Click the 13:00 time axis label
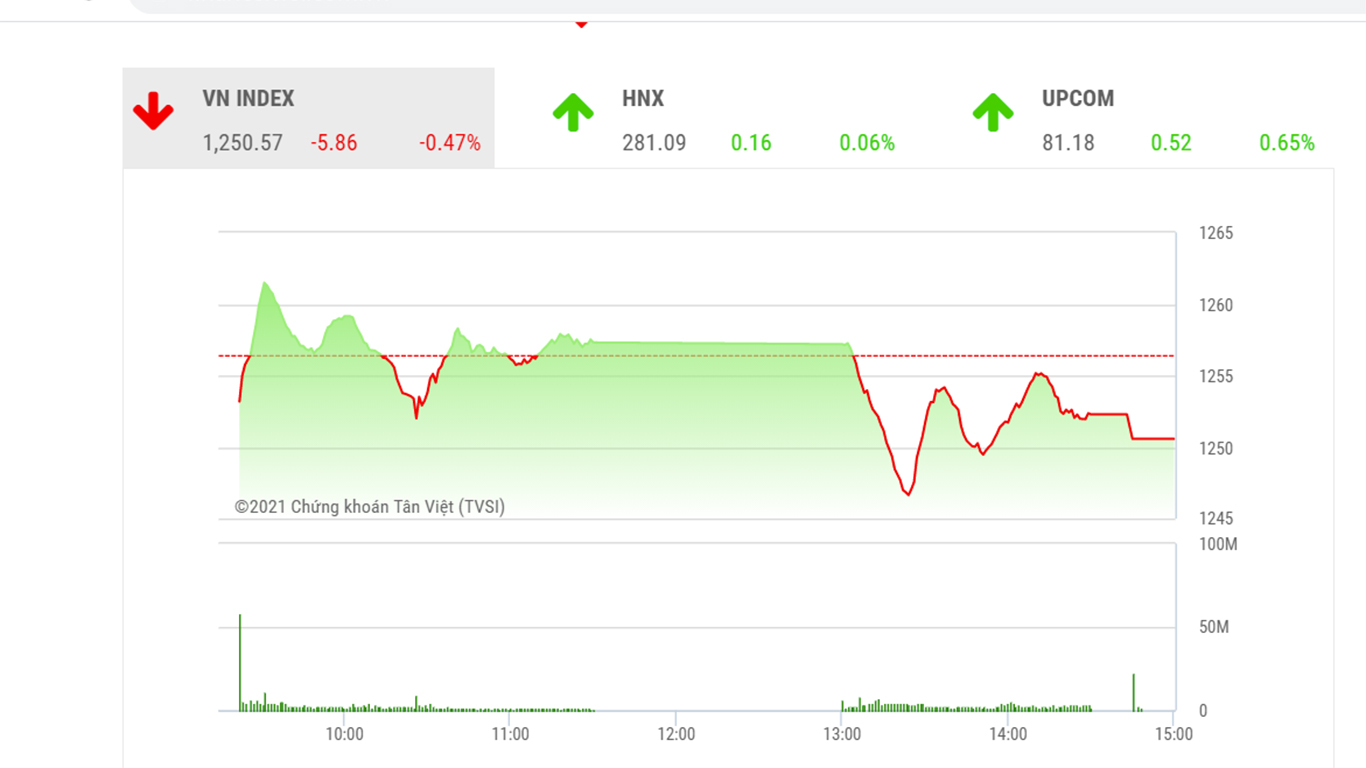 click(842, 734)
